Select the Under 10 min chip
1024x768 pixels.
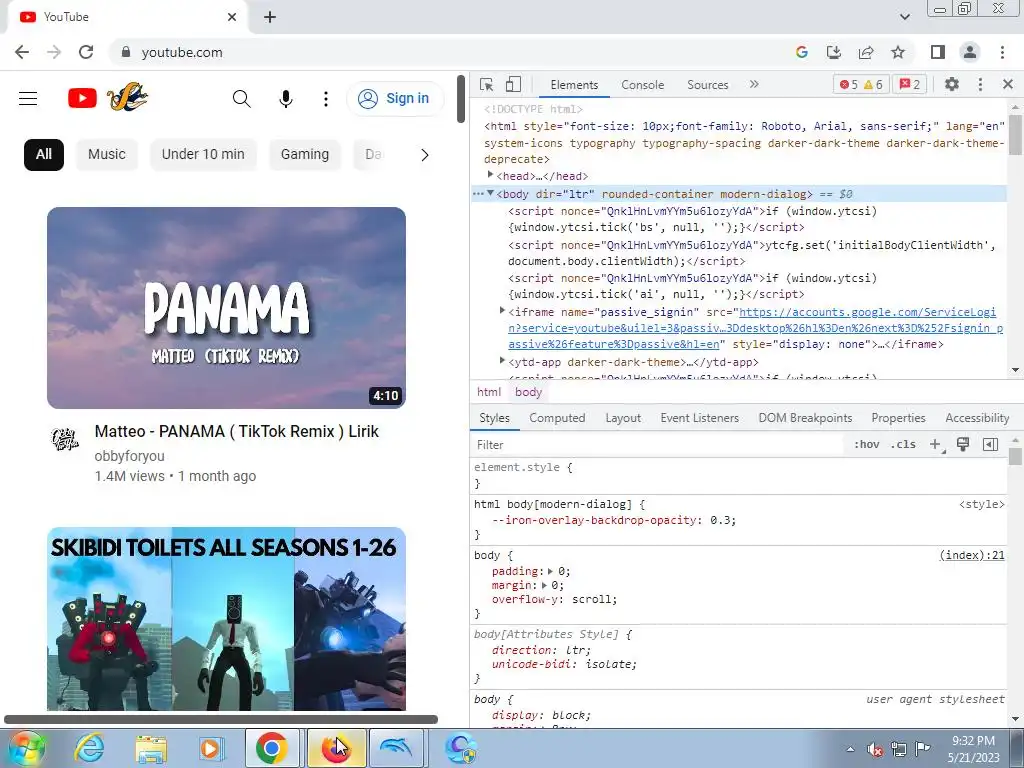203,155
